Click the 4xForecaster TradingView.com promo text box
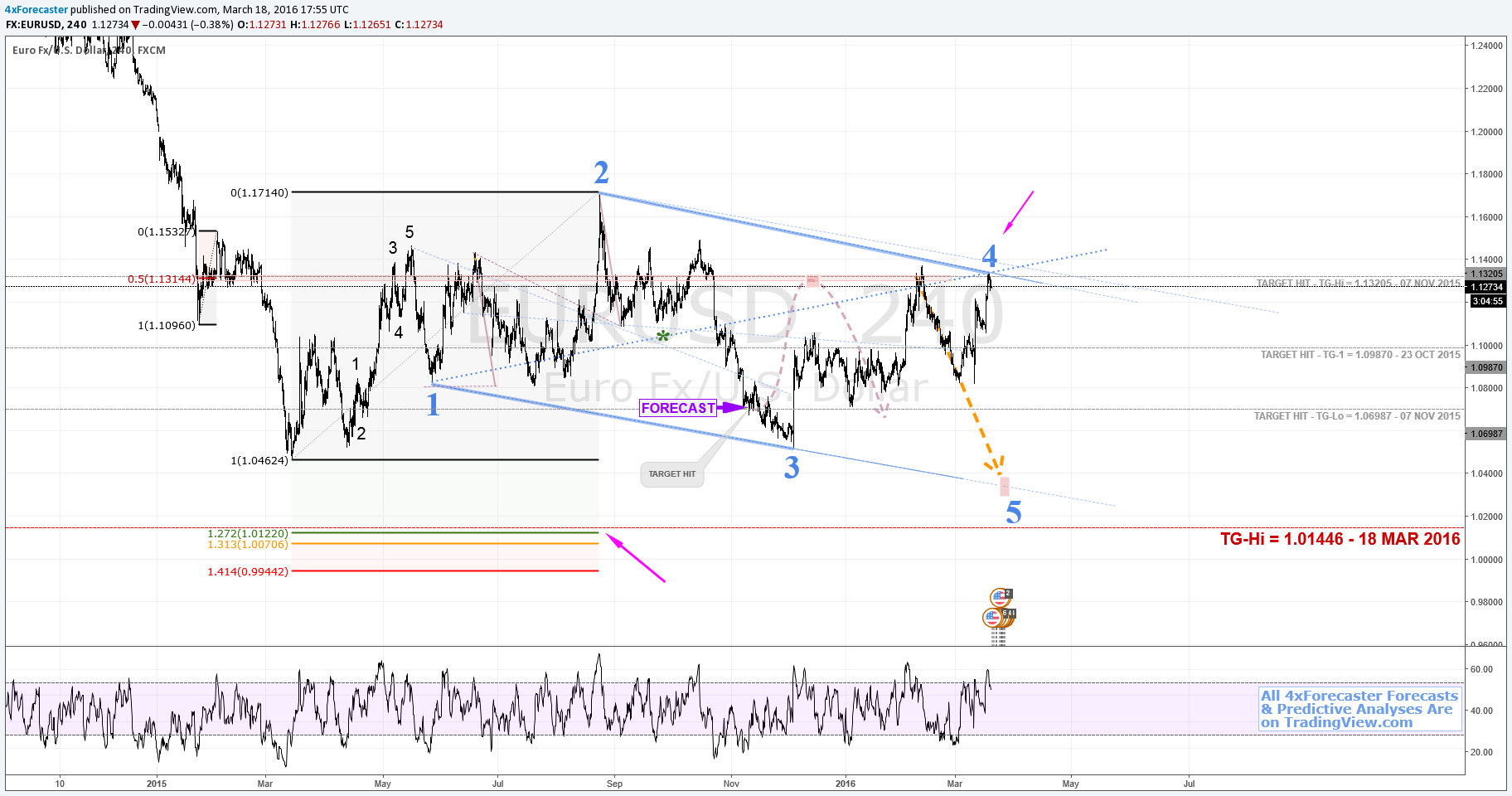The image size is (1512, 796). point(1359,709)
